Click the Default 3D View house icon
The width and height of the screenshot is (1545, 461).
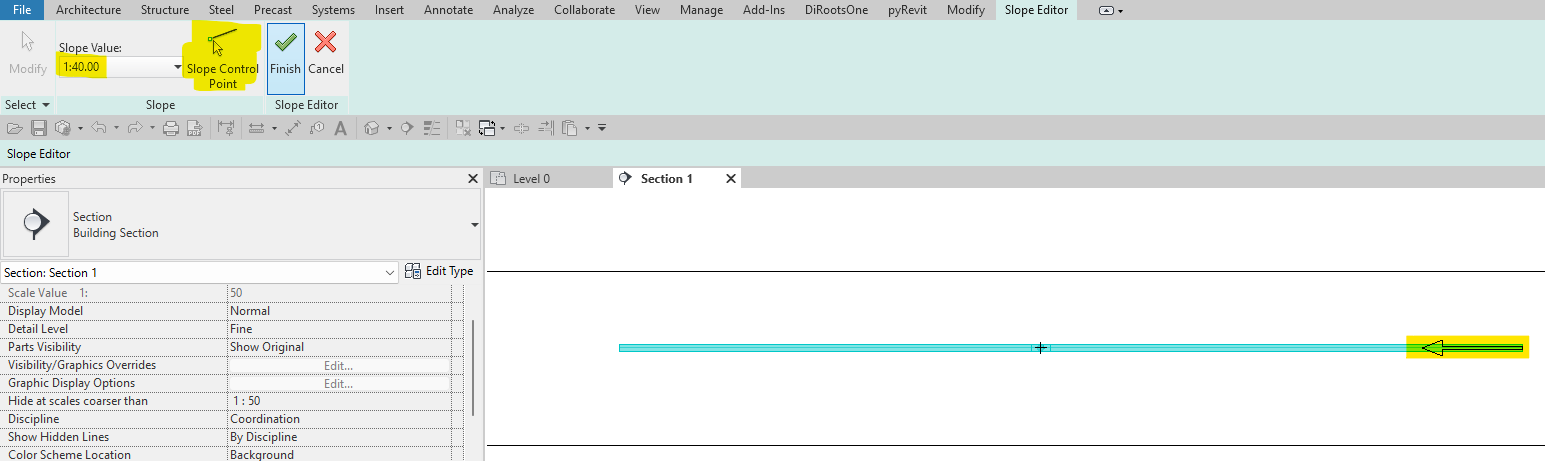point(371,128)
